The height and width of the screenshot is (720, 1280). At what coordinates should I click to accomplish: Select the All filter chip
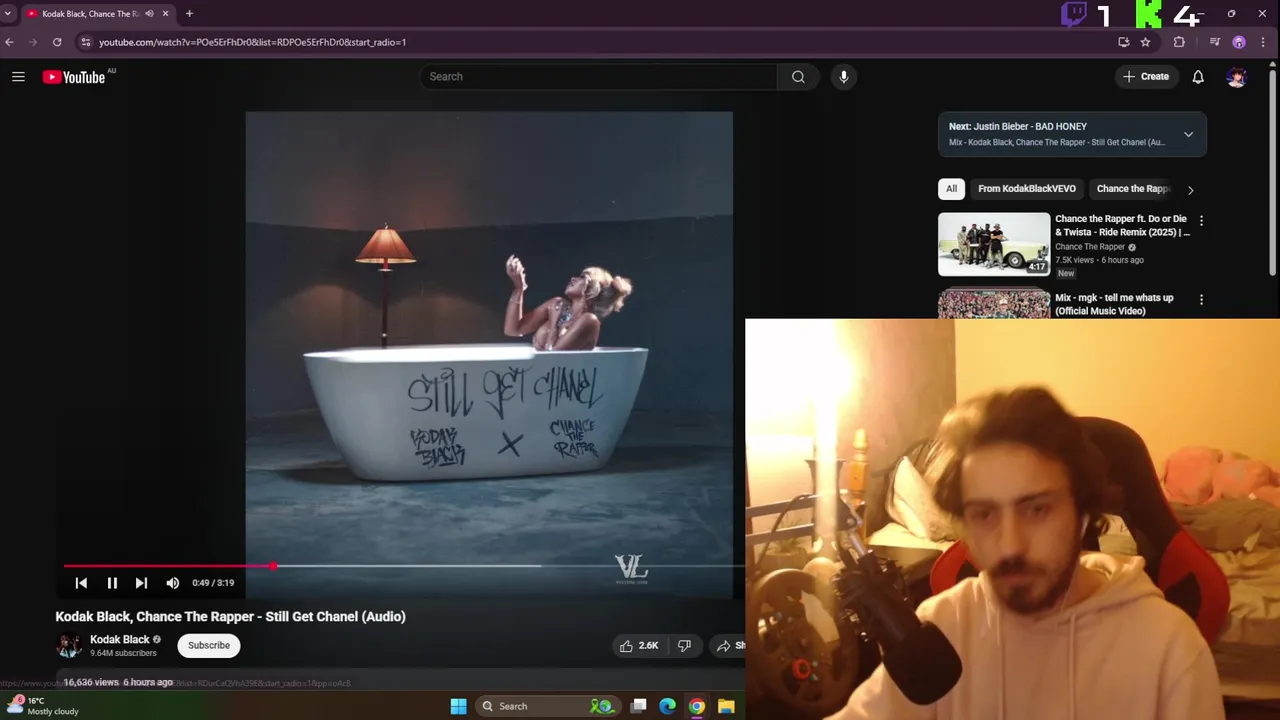951,189
